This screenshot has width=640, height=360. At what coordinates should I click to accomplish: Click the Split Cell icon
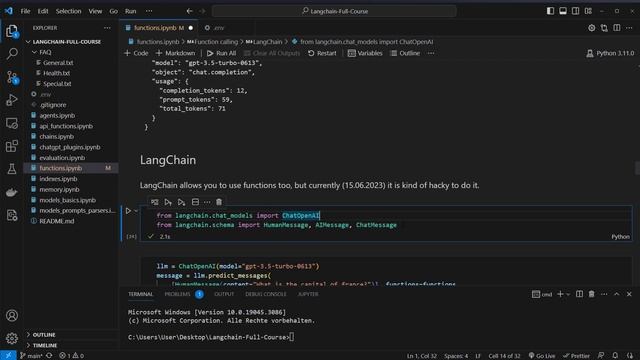click(x=196, y=202)
